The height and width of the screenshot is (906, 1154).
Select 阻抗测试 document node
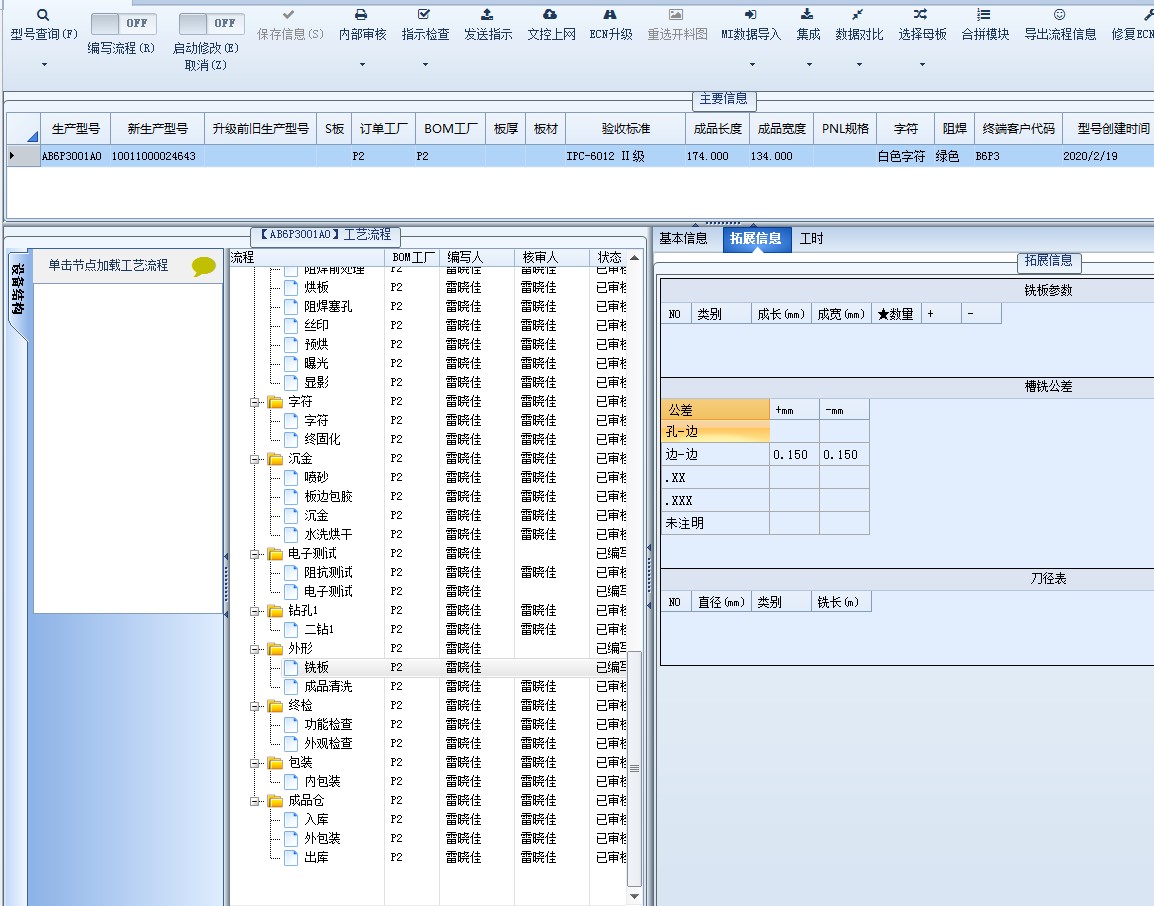pos(328,573)
